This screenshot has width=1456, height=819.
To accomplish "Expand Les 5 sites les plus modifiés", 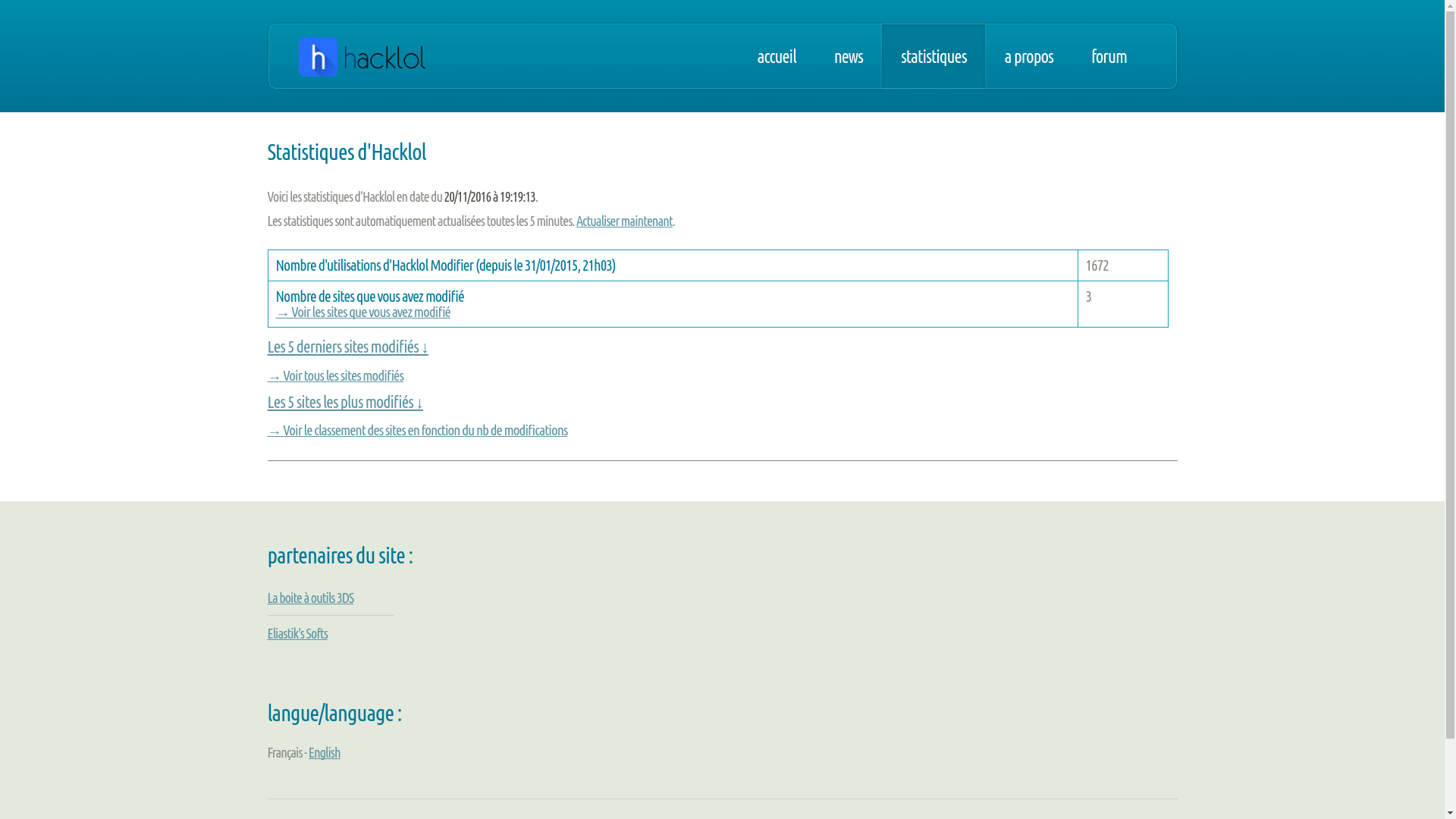I will coord(345,402).
